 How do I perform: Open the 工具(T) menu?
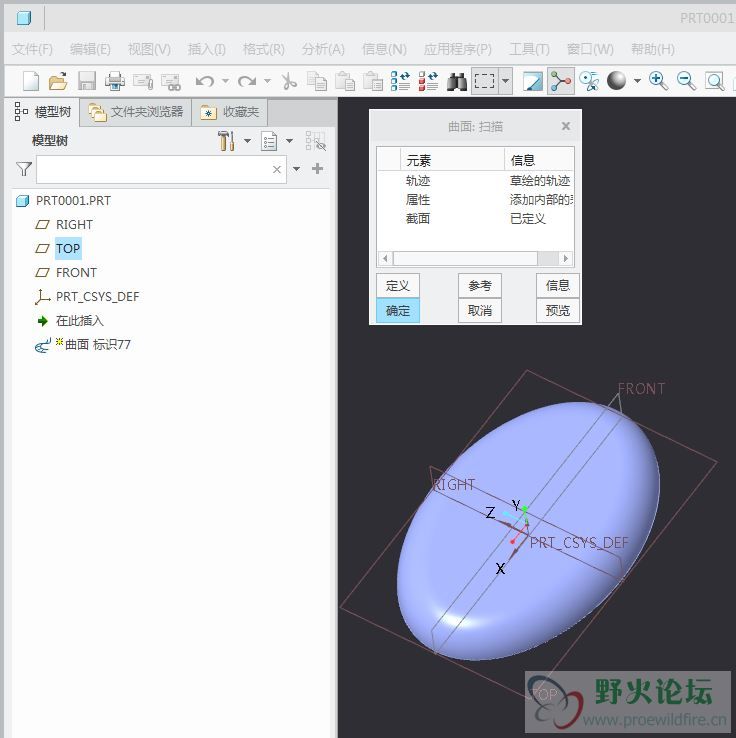(529, 49)
